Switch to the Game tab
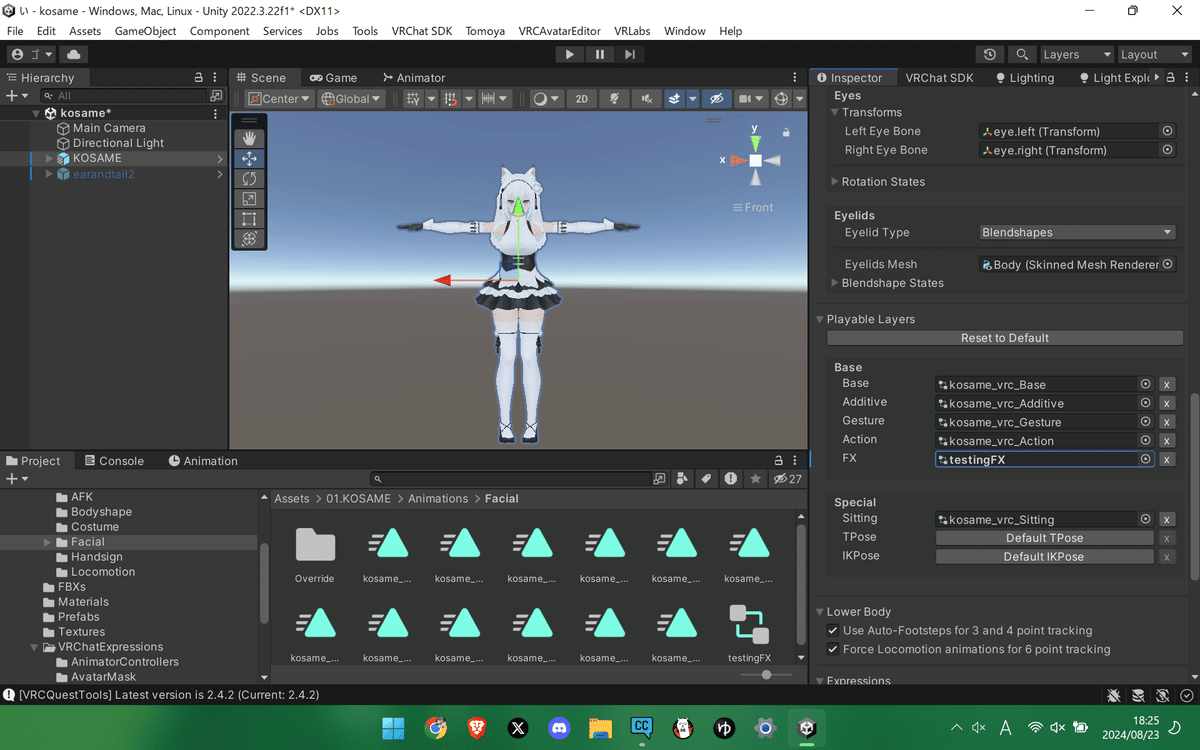 [333, 78]
